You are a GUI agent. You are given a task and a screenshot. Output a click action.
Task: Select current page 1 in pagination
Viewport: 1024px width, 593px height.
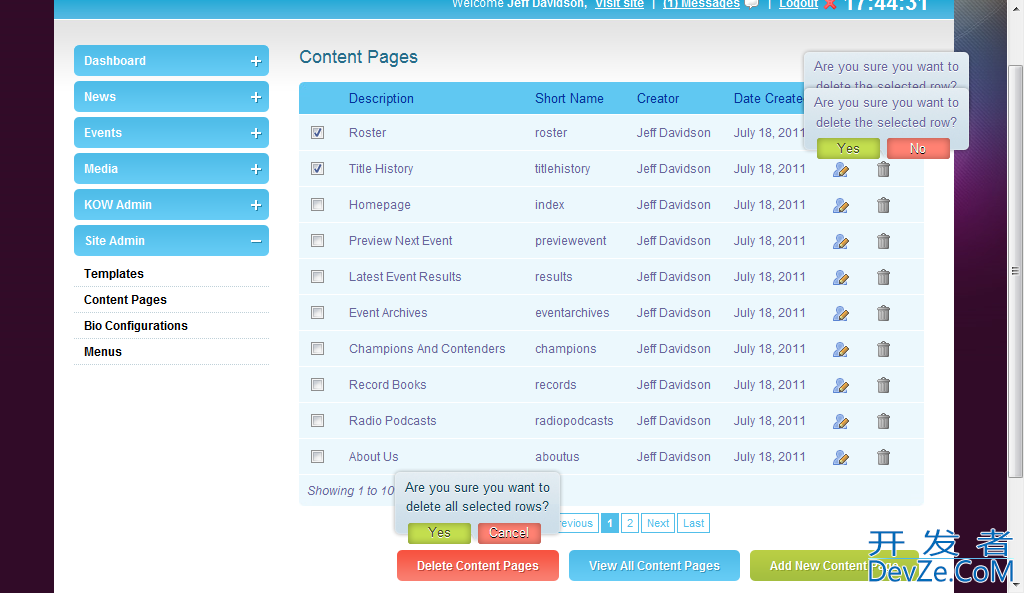pyautogui.click(x=609, y=523)
